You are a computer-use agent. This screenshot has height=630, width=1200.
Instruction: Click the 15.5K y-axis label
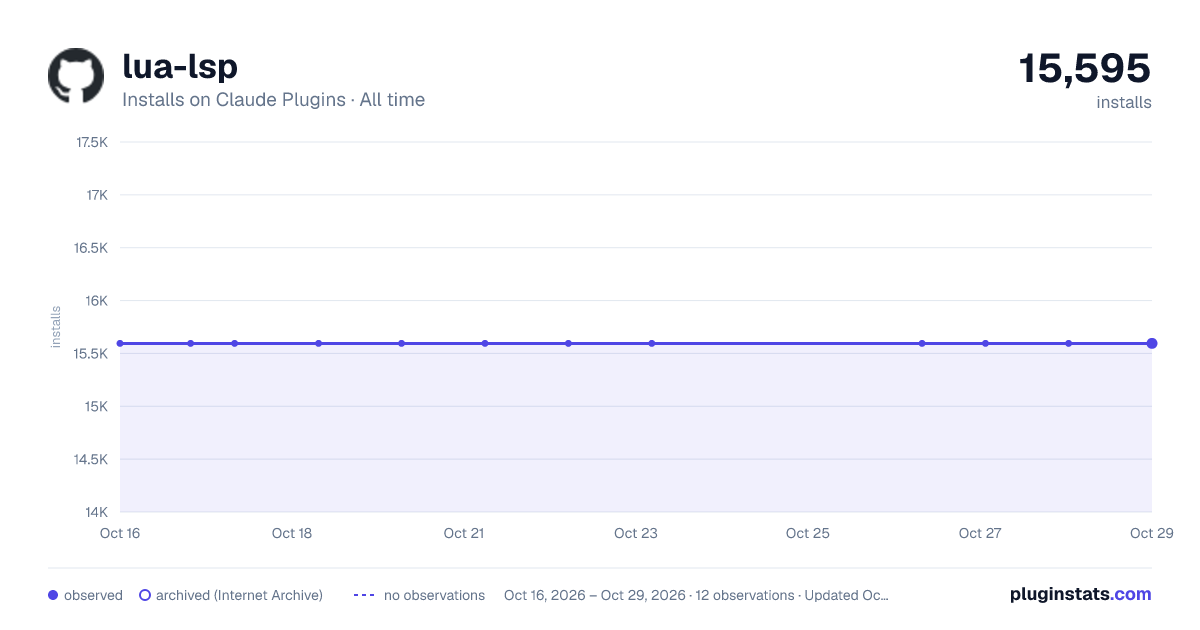click(x=91, y=354)
